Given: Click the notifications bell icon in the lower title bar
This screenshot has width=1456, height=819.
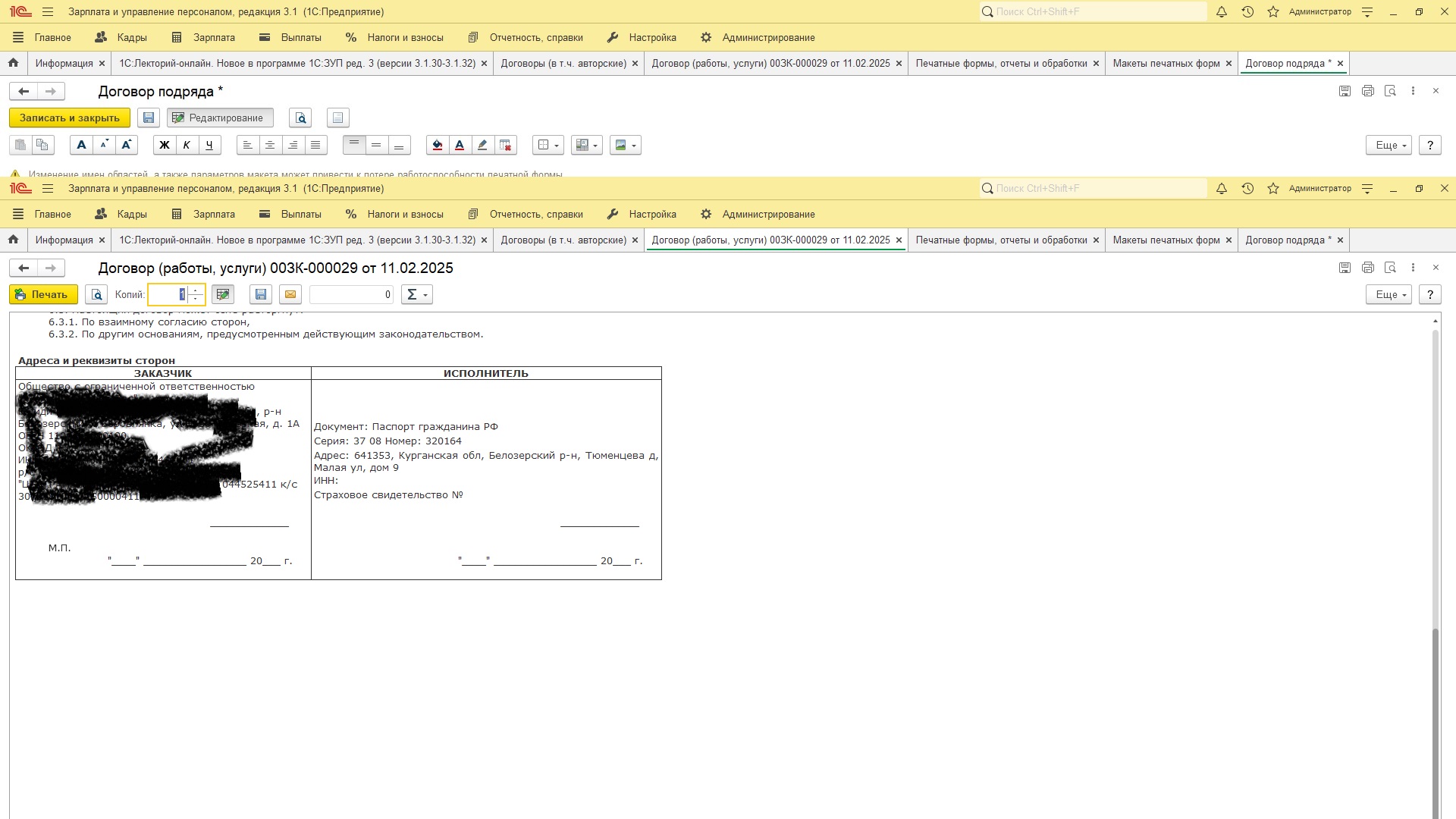Looking at the screenshot, I should [1221, 188].
